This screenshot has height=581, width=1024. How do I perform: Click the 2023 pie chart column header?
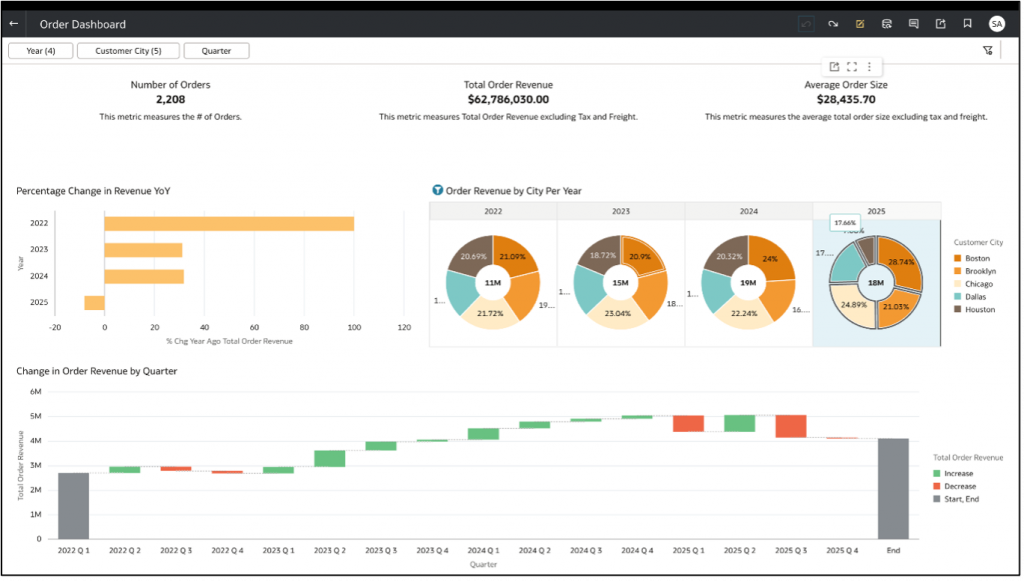coord(621,212)
